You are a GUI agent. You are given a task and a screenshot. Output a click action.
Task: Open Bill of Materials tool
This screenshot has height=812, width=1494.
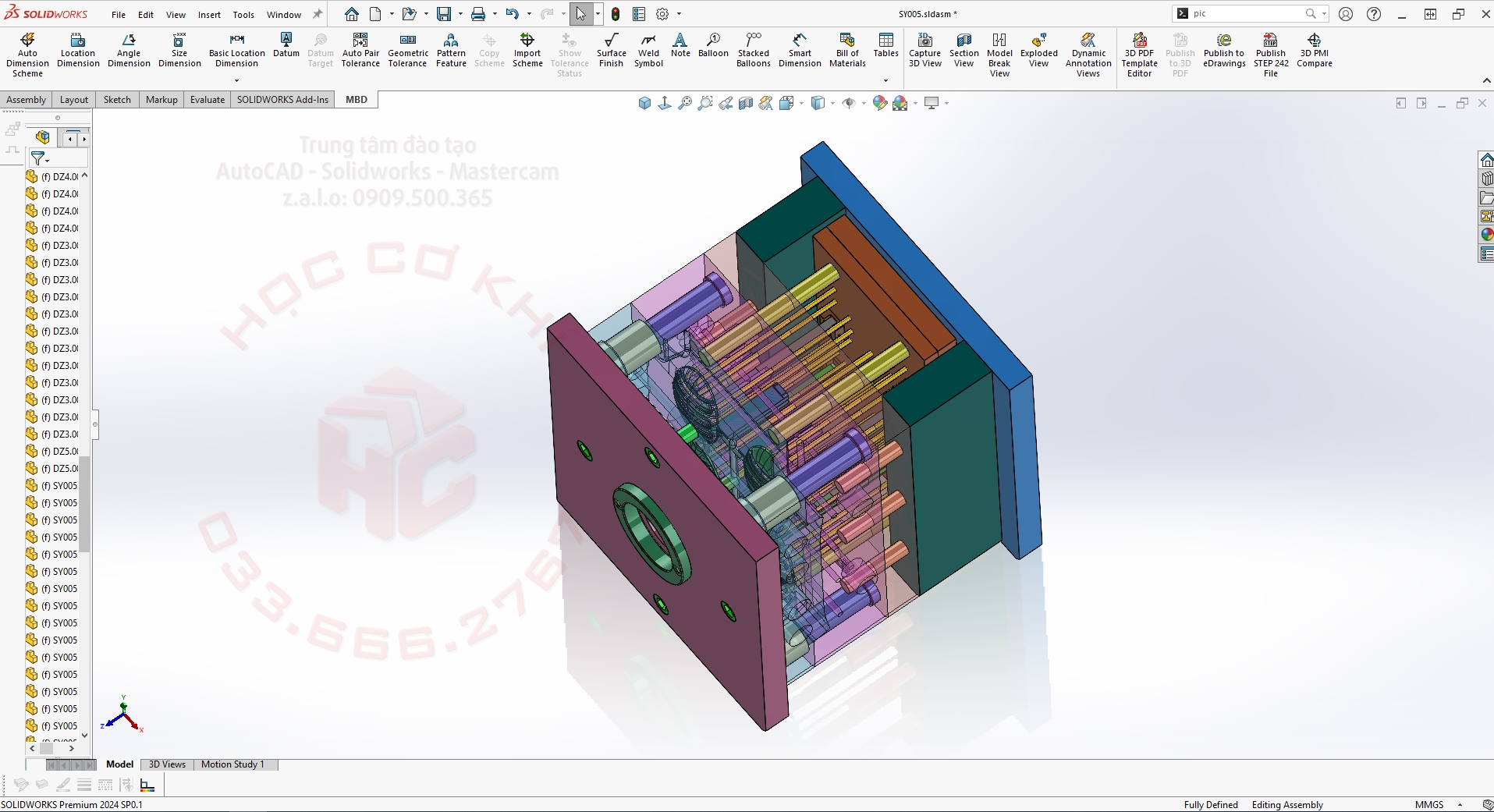tap(847, 50)
